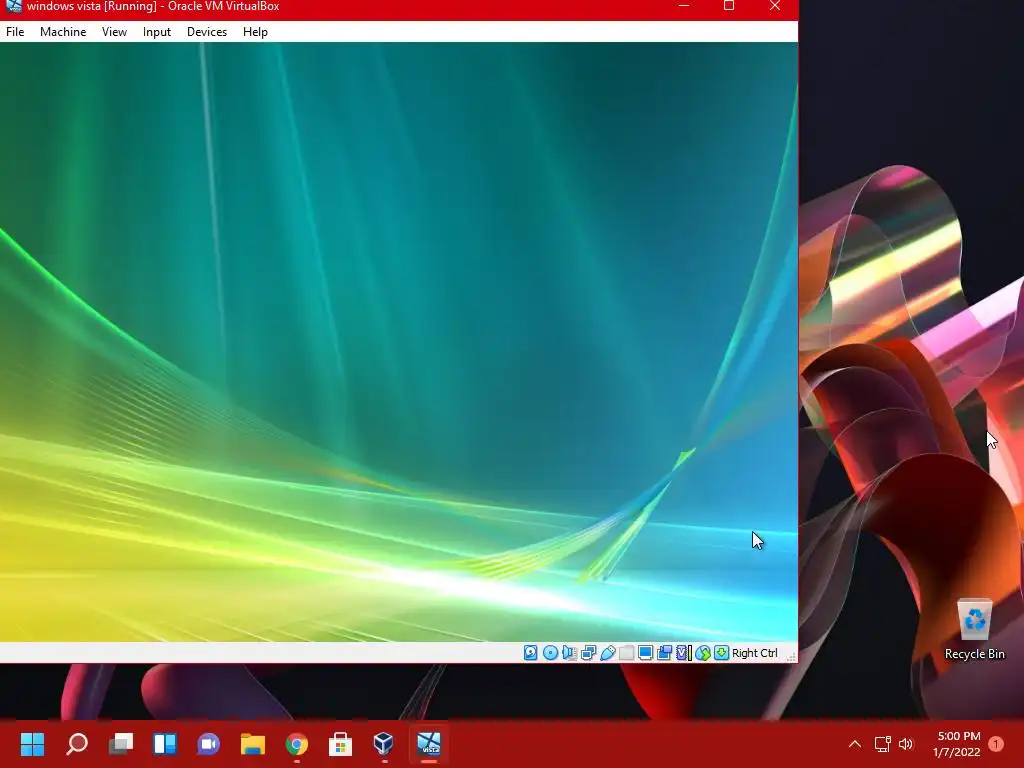Launch Google Chrome from the taskbar
The image size is (1024, 768).
pyautogui.click(x=296, y=744)
